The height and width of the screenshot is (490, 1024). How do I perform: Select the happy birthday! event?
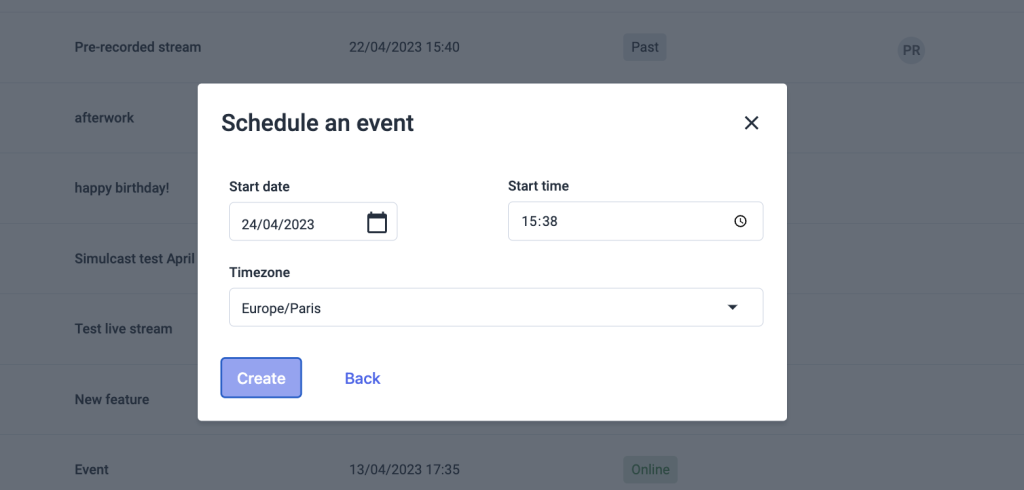coord(122,188)
